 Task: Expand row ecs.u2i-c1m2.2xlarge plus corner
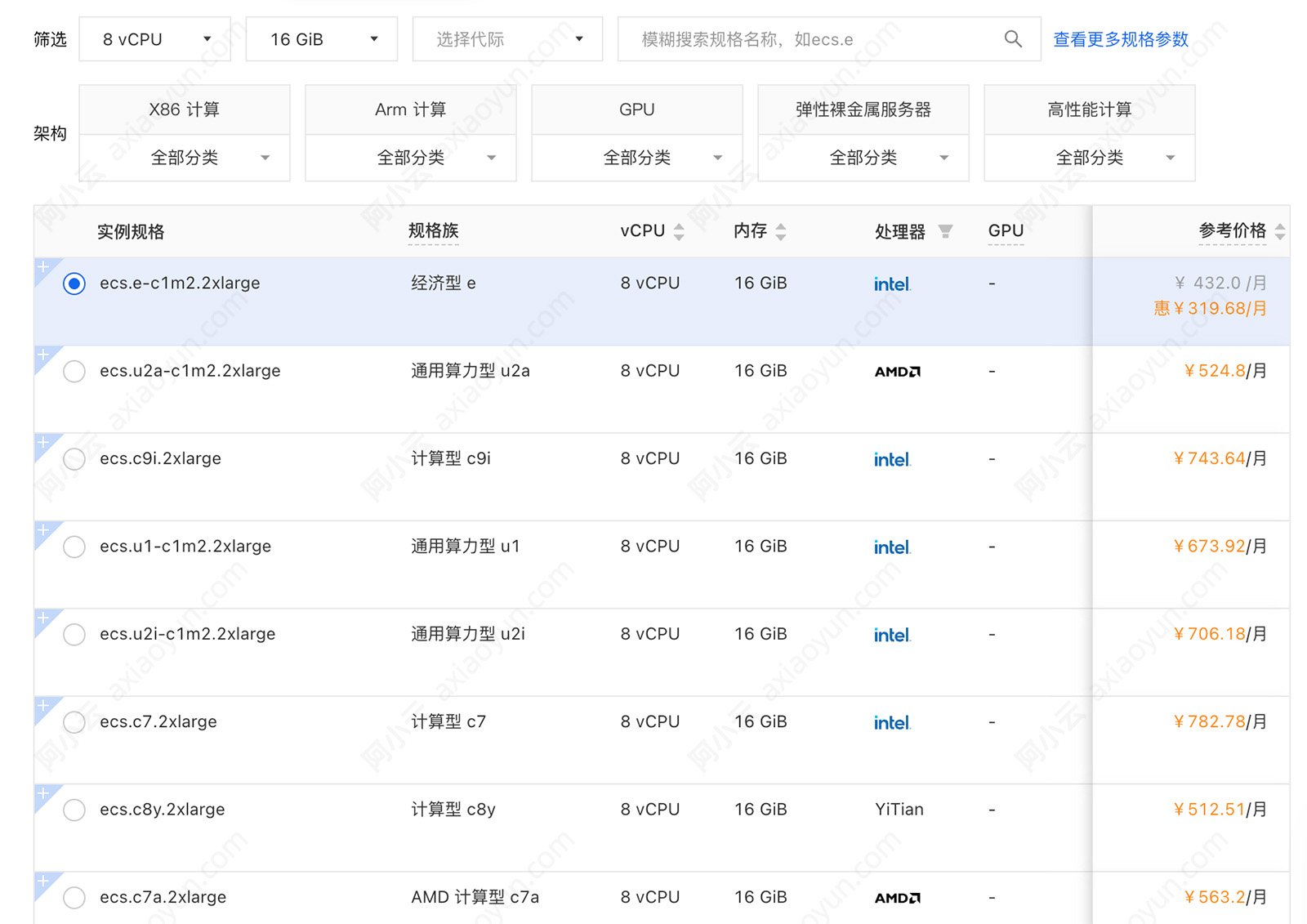tap(43, 618)
